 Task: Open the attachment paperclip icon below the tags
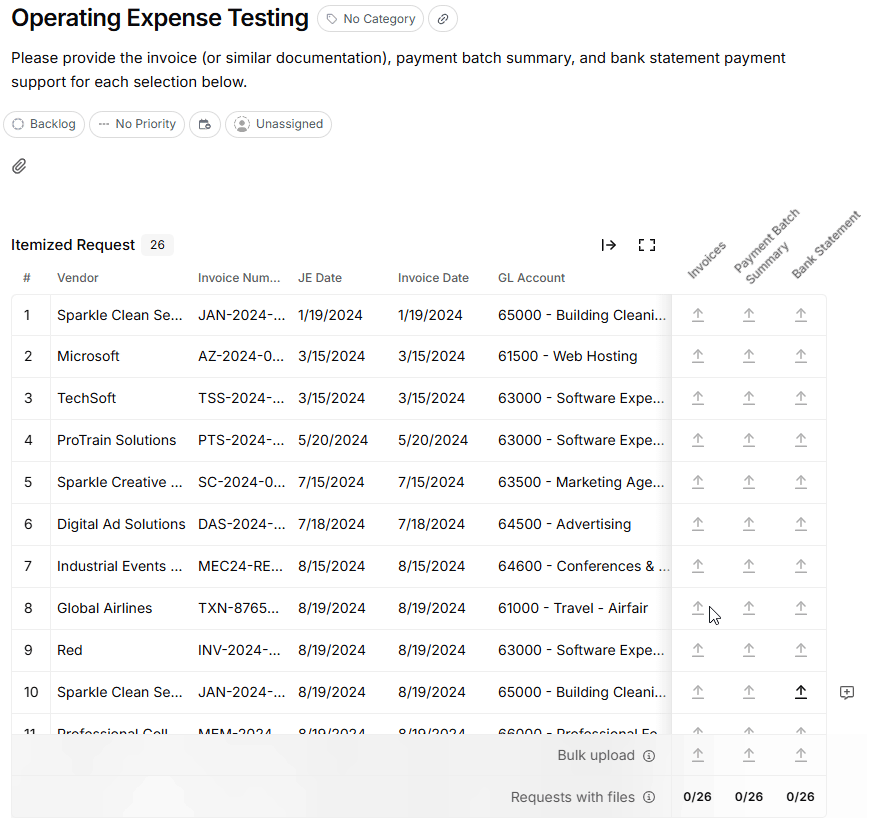(19, 166)
